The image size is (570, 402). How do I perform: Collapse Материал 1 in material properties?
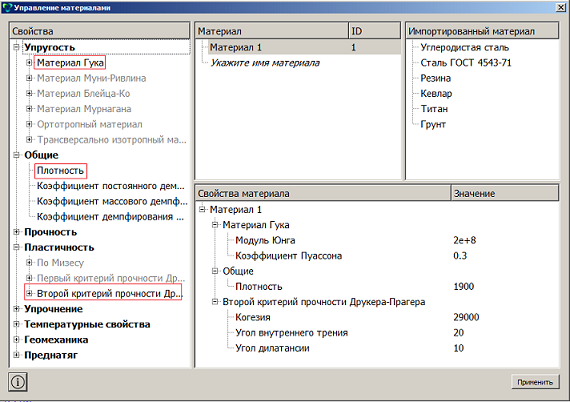202,209
